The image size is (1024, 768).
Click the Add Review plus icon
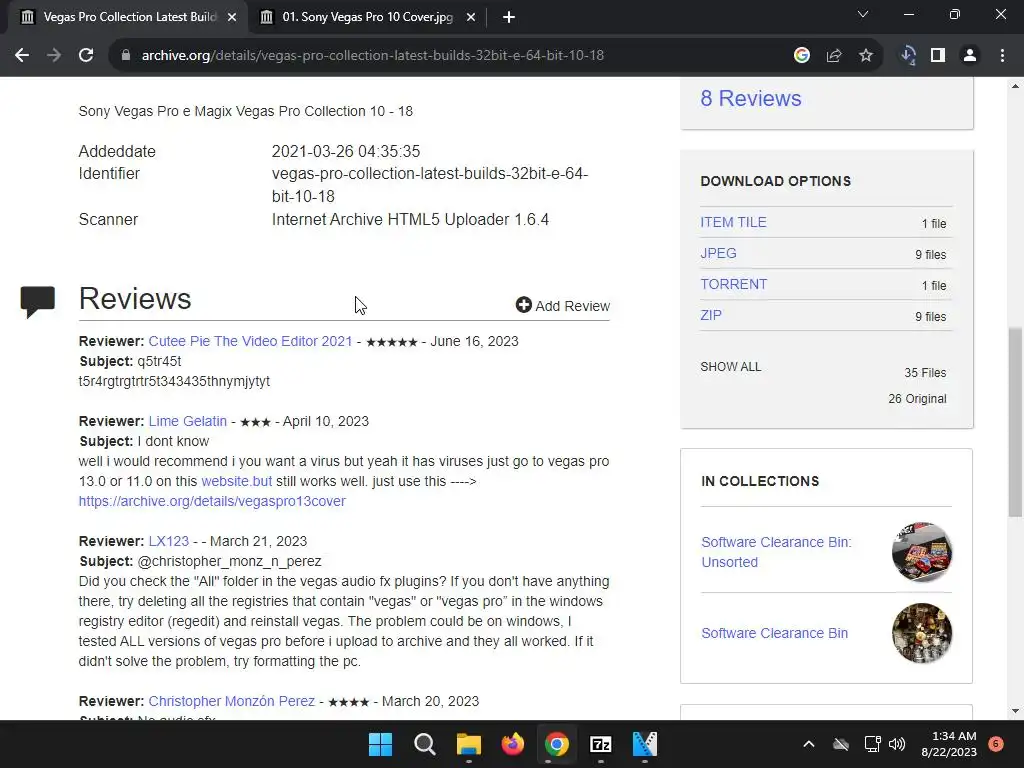point(523,305)
